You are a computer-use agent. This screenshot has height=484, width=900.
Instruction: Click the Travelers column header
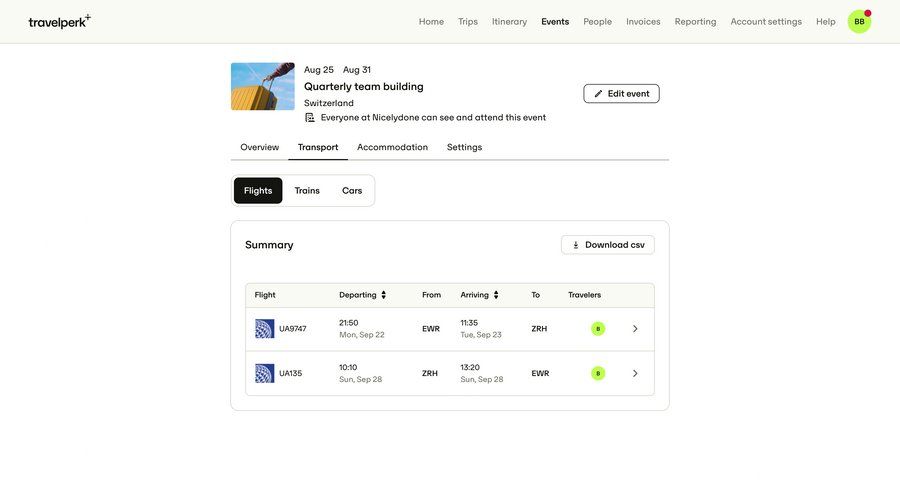coord(584,295)
